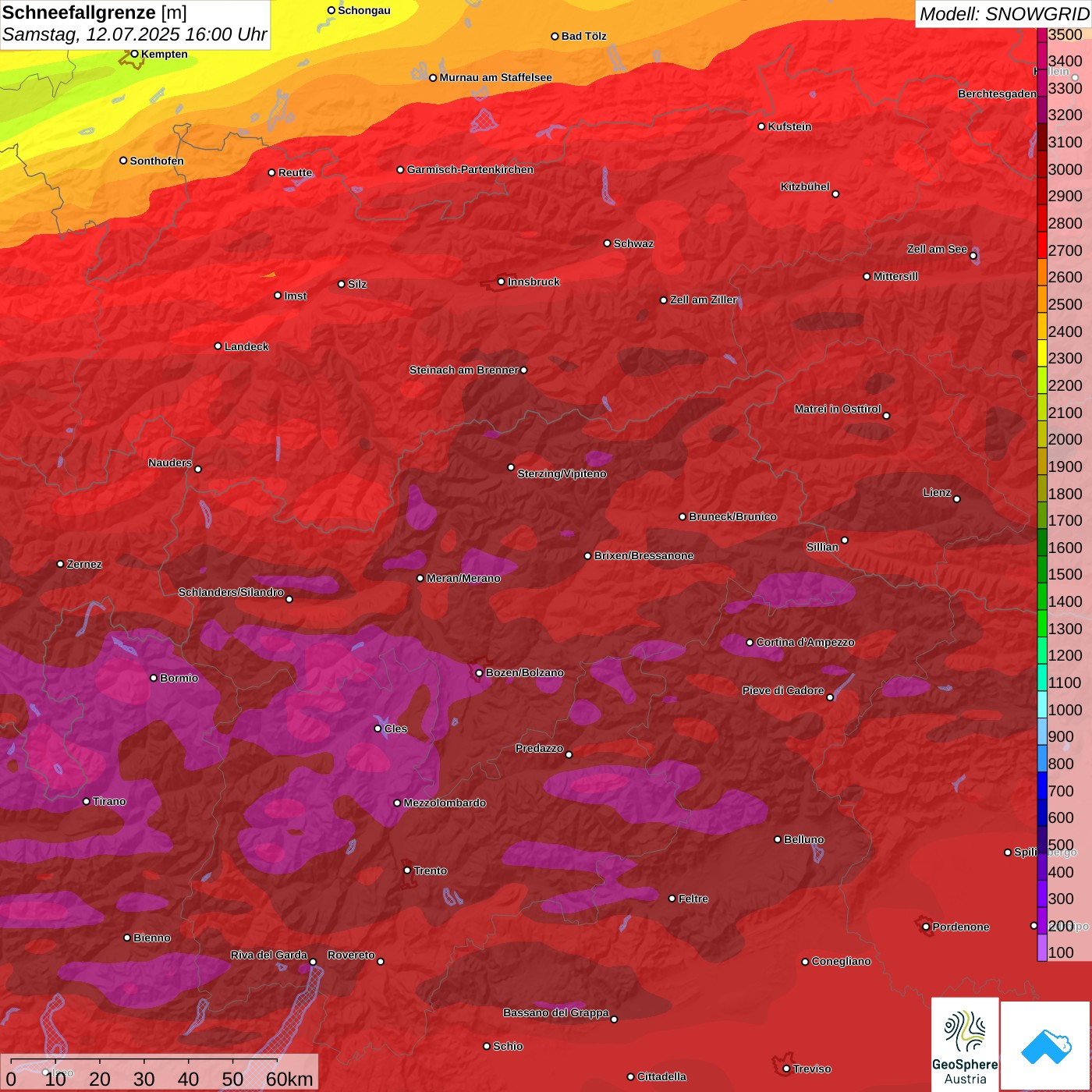Screen dimensions: 1092x1092
Task: Select the Kitzbühel marker dot
Action: [836, 194]
